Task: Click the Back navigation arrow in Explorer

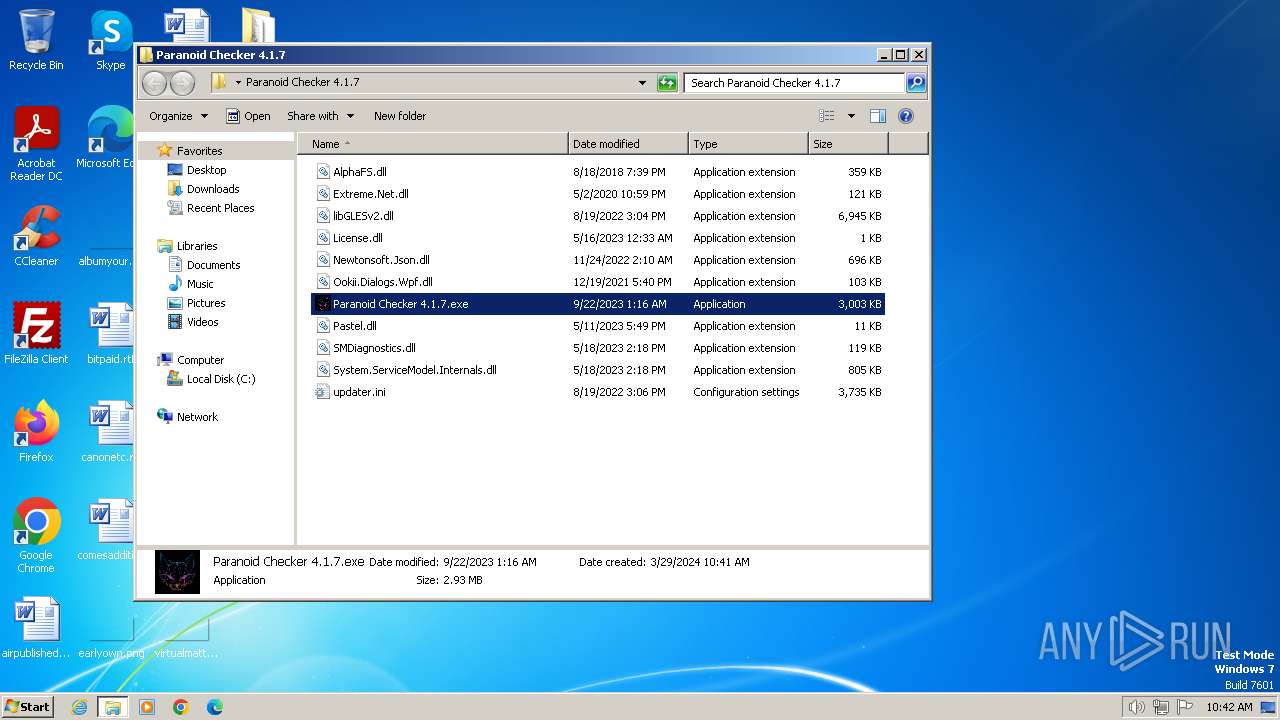Action: click(155, 83)
